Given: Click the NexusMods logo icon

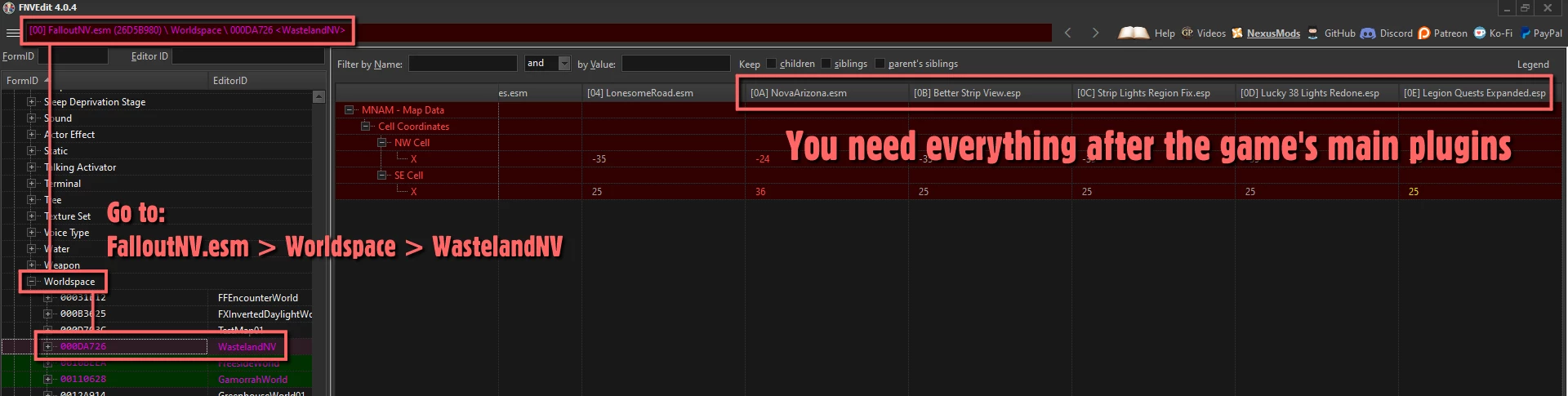Looking at the screenshot, I should pos(1237,33).
